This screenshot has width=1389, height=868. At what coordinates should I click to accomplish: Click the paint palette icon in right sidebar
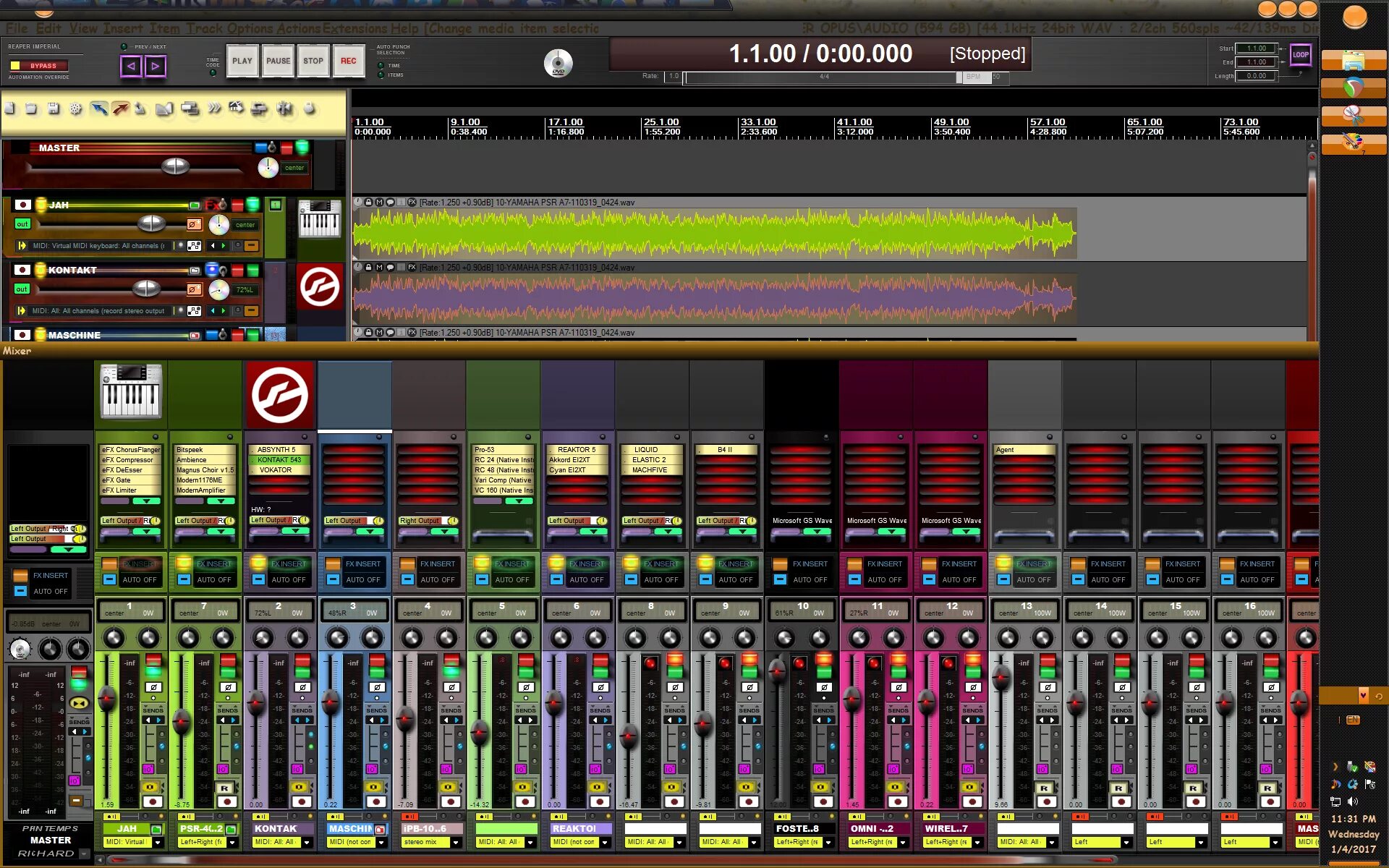coord(1354,142)
